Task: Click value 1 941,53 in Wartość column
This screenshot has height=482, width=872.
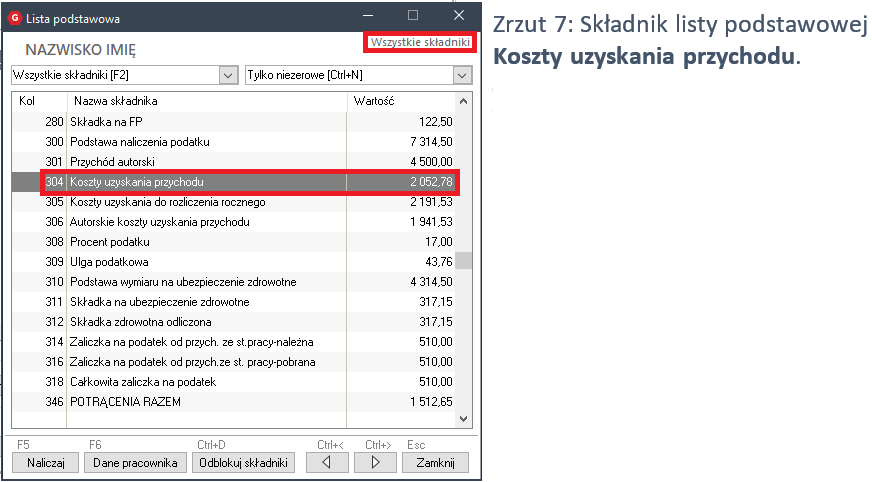Action: [x=432, y=222]
